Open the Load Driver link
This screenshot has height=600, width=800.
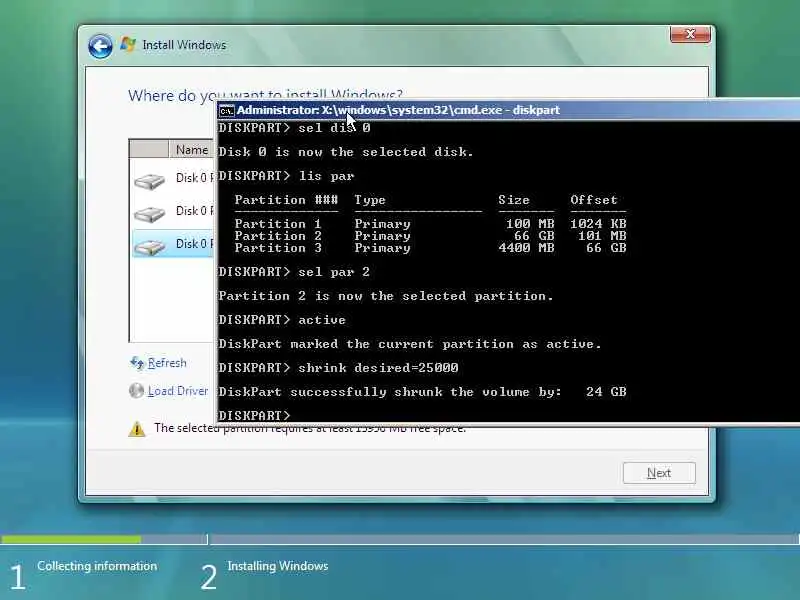coord(178,391)
